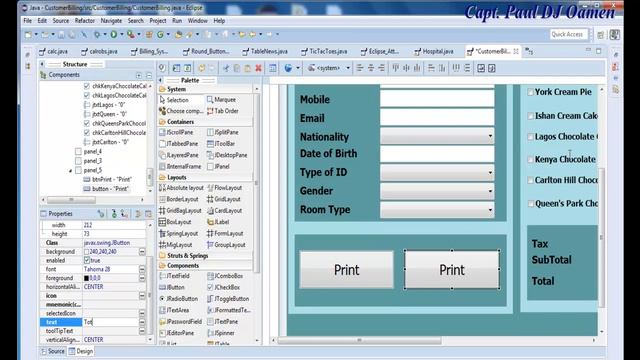Select button - "Print" in component tree

[x=106, y=189]
